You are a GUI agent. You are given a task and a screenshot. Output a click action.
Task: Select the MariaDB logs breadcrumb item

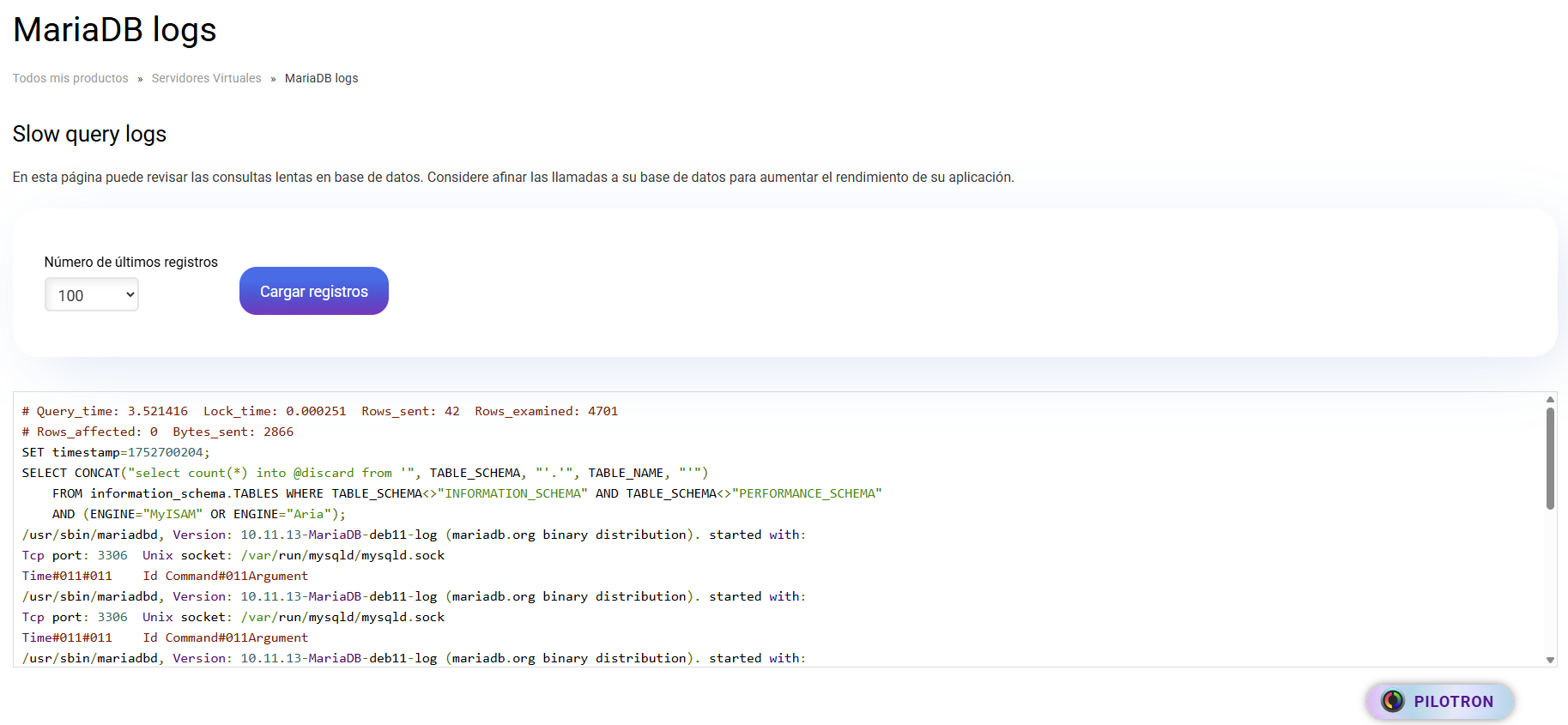pyautogui.click(x=321, y=78)
